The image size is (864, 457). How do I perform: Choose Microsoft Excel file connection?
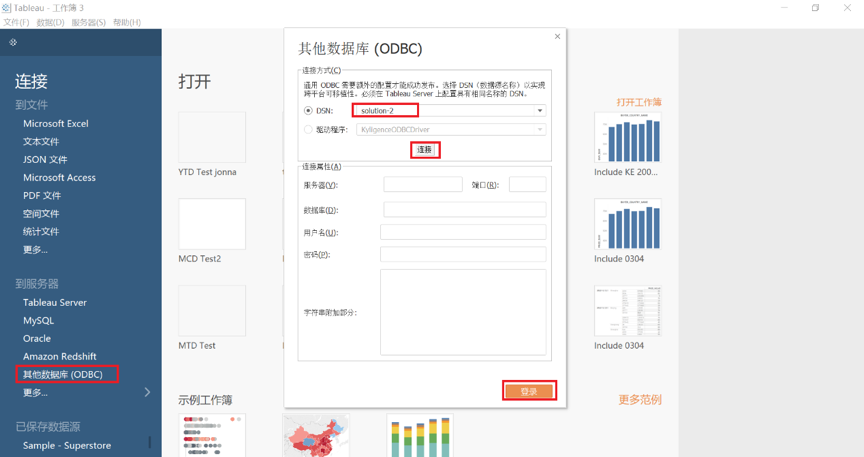[x=56, y=124]
